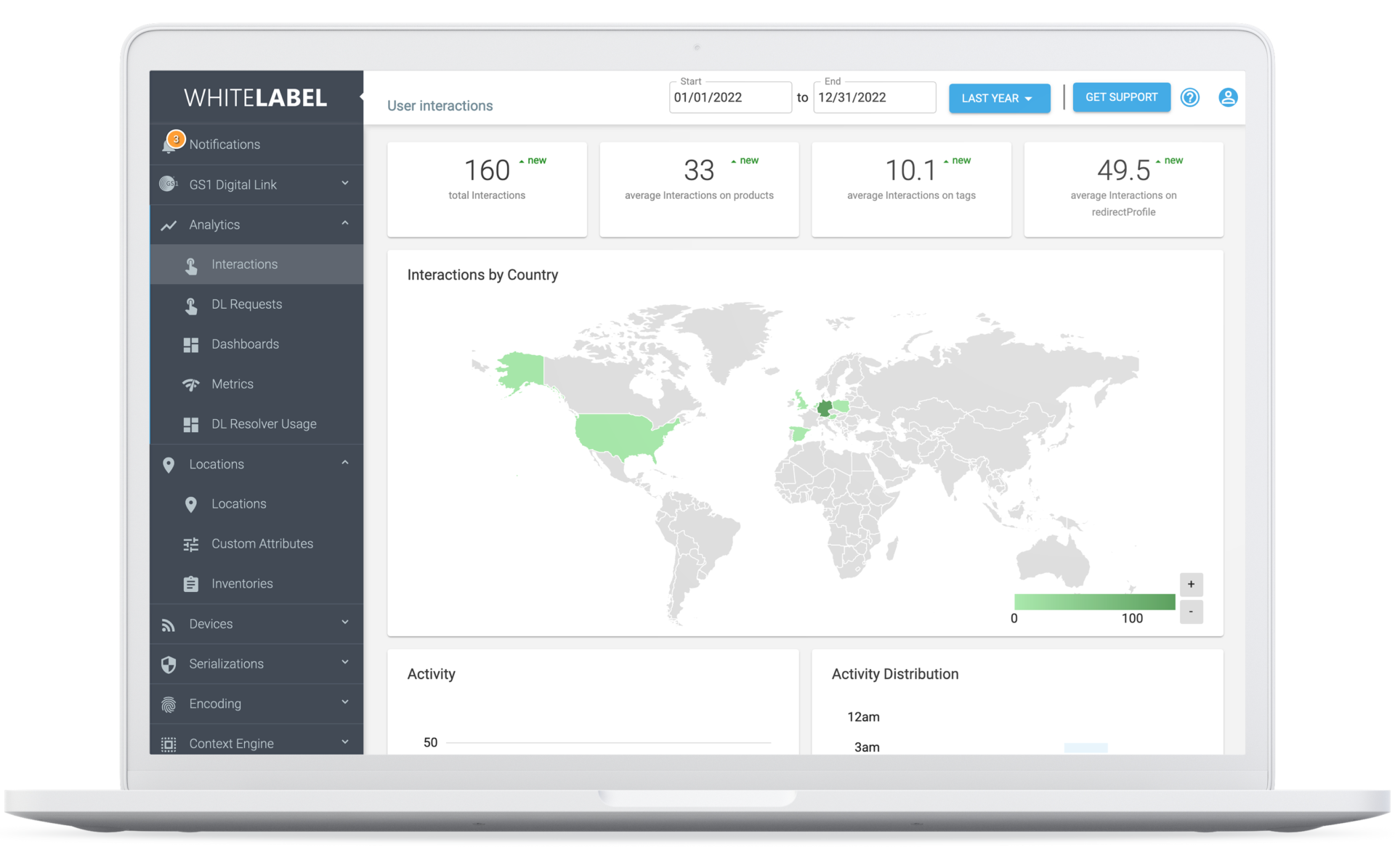Click the 33 average Interactions on products card
Screen dimensions: 1395x868
pos(699,190)
